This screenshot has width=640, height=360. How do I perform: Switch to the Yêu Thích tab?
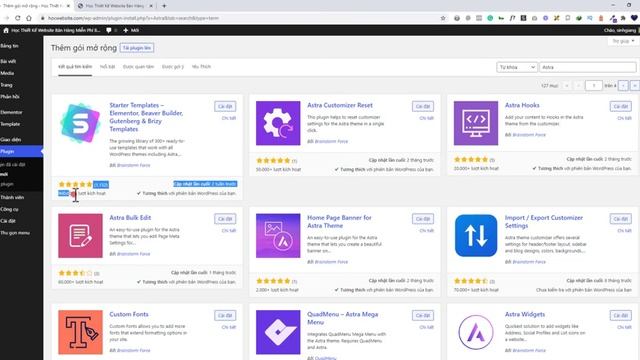[201, 67]
